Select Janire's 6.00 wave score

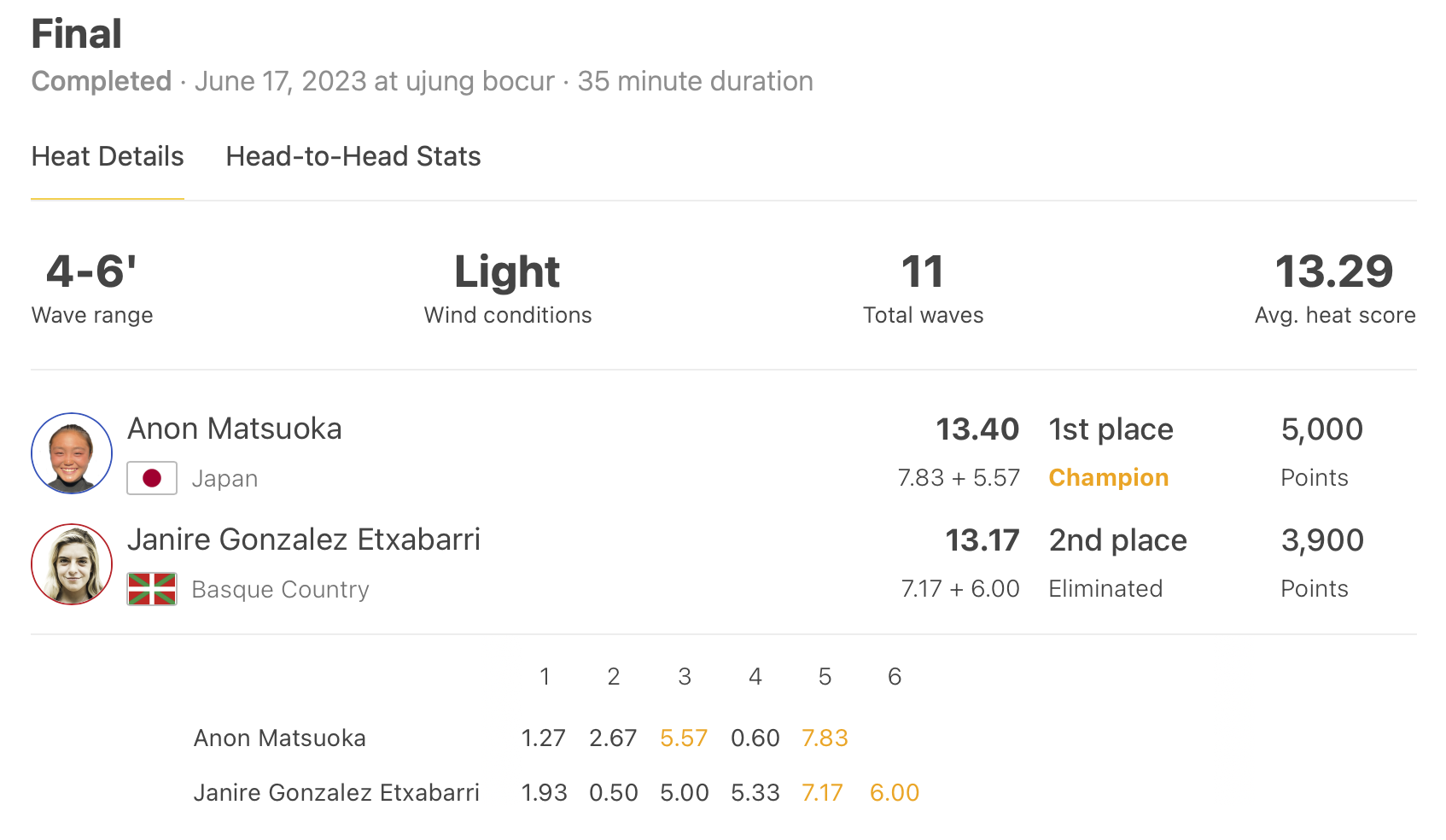[895, 792]
